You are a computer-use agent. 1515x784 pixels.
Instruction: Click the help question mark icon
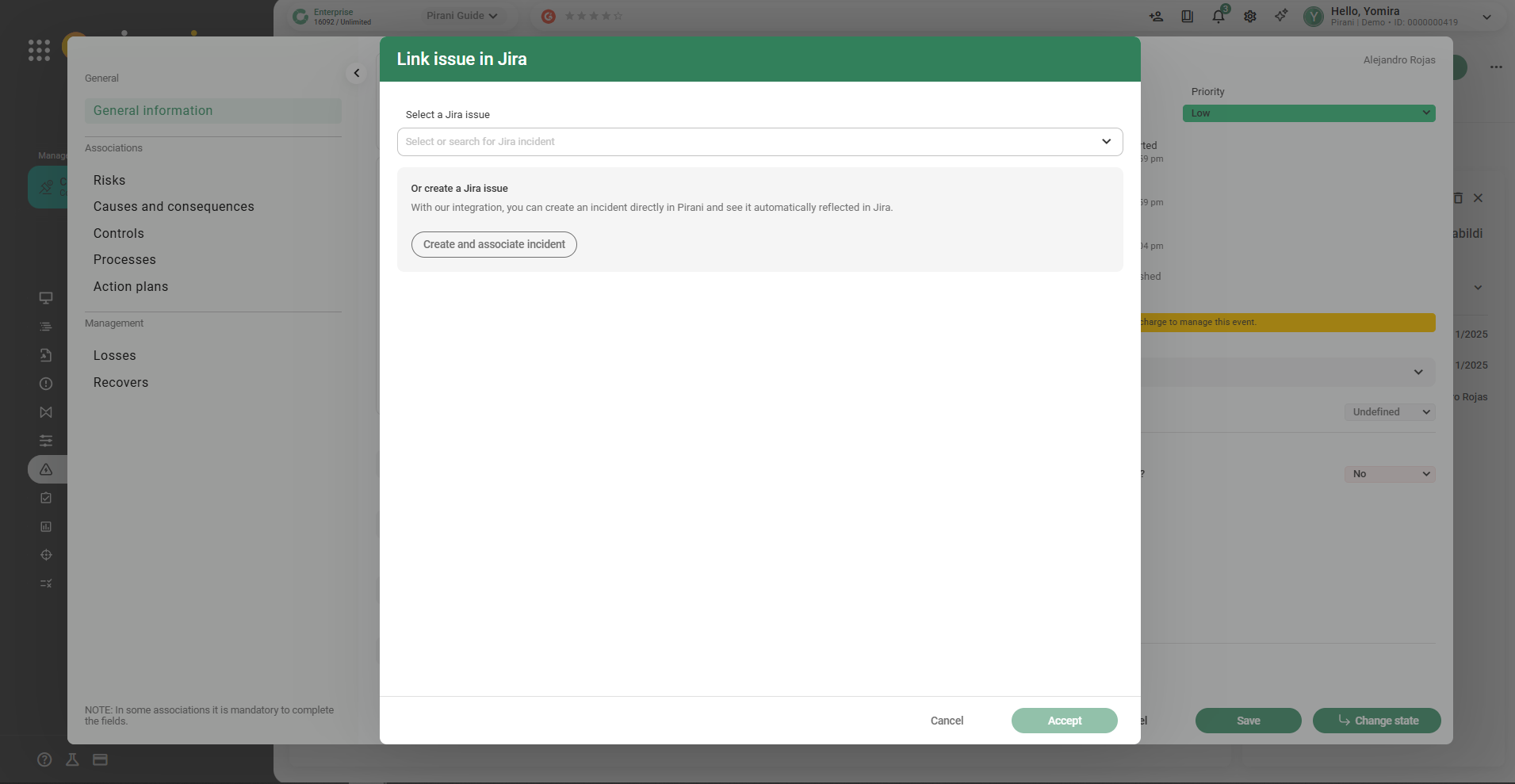click(x=44, y=759)
